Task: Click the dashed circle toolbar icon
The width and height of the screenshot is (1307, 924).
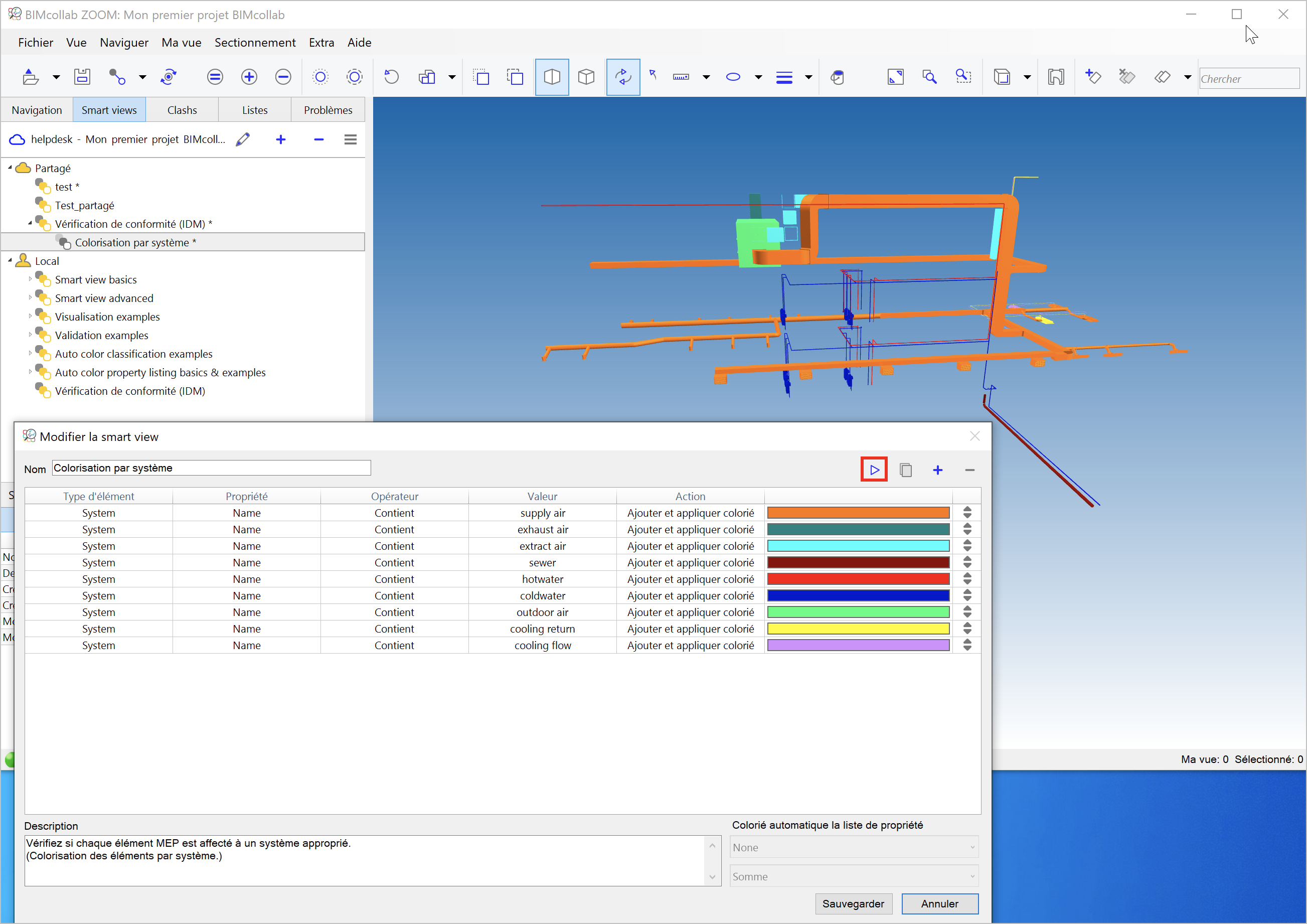Action: 354,77
